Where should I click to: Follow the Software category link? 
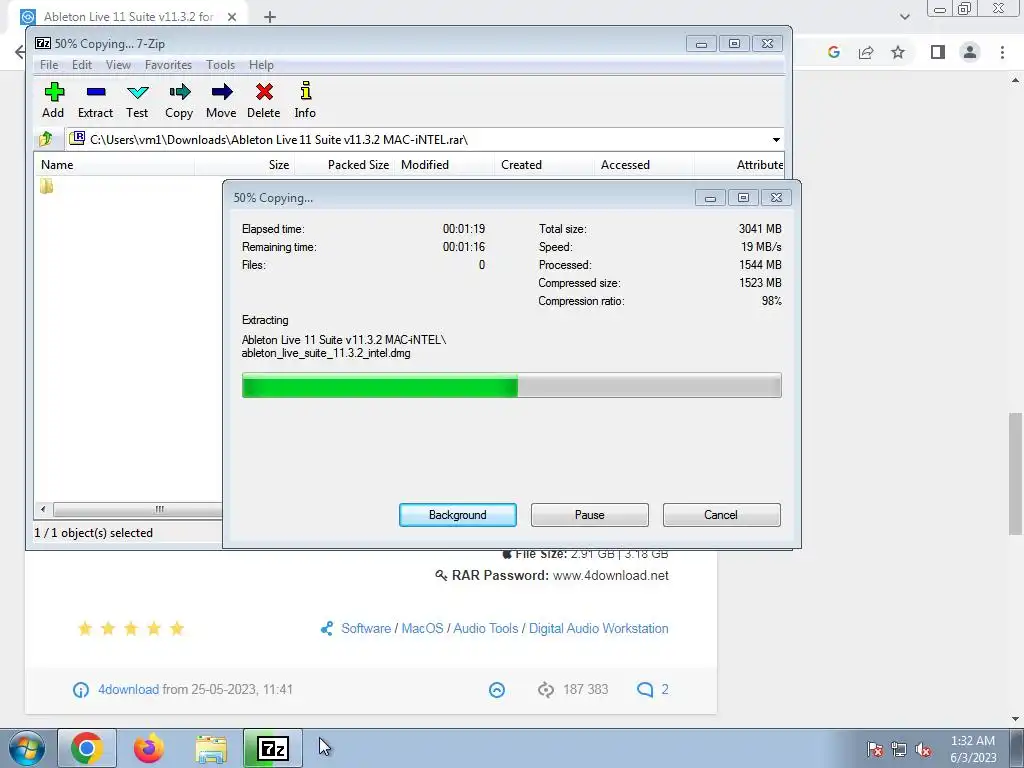(x=366, y=628)
